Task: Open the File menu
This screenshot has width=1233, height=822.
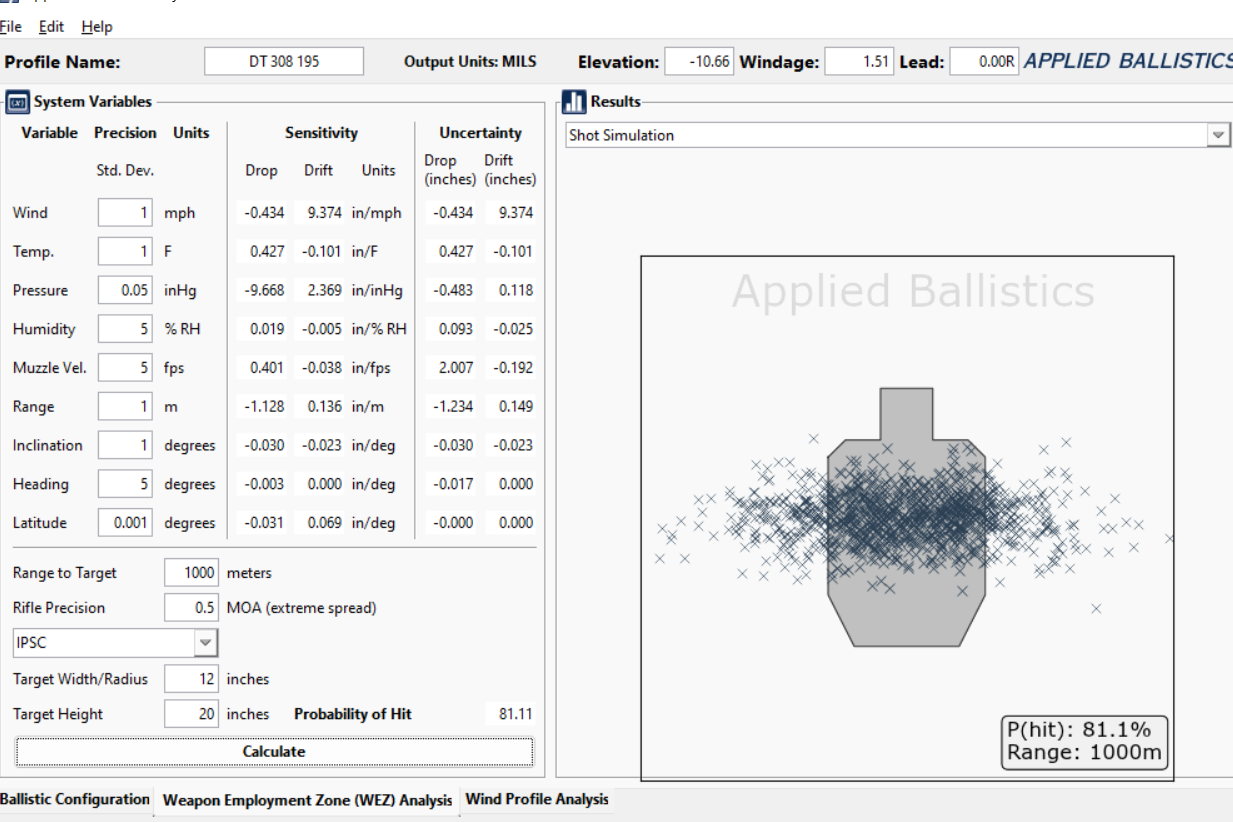Action: coord(10,26)
